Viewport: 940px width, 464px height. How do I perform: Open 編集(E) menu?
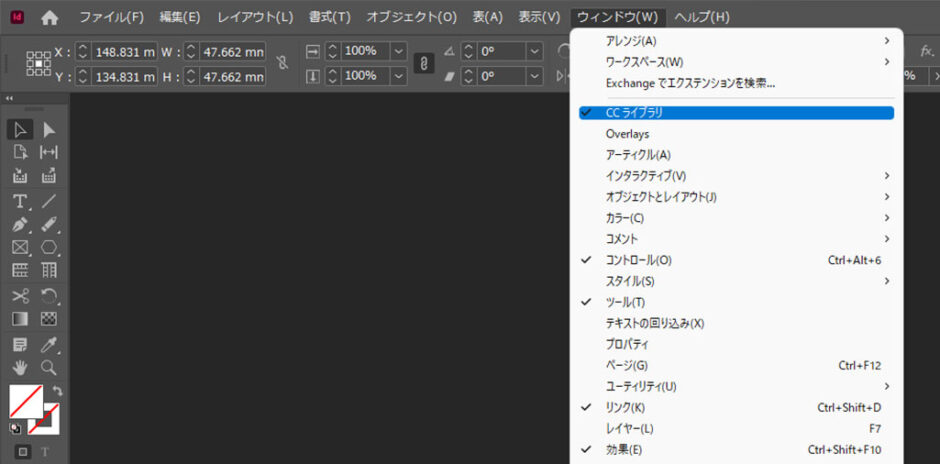click(180, 17)
